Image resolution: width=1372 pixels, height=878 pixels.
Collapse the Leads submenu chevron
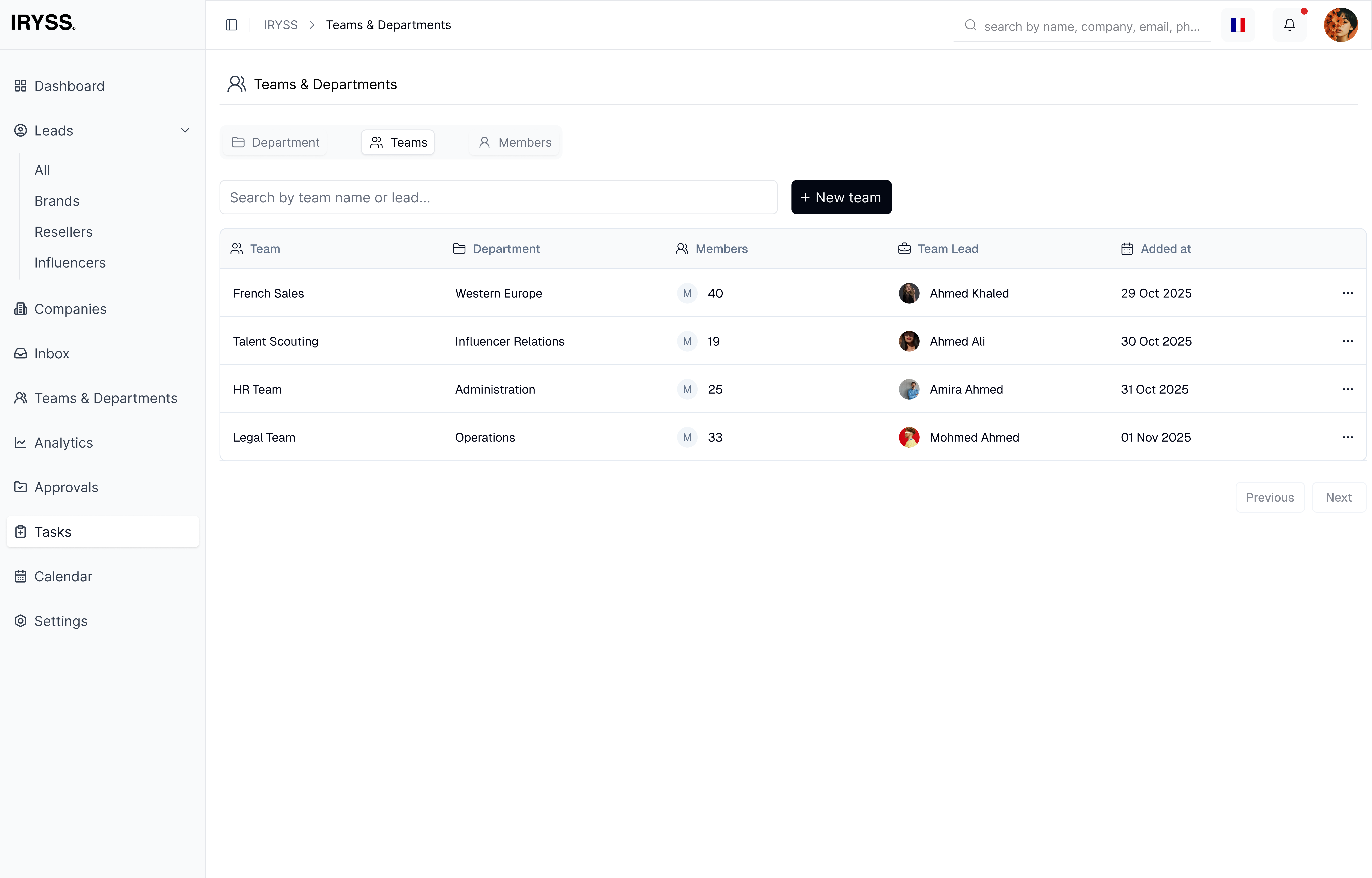pyautogui.click(x=185, y=131)
